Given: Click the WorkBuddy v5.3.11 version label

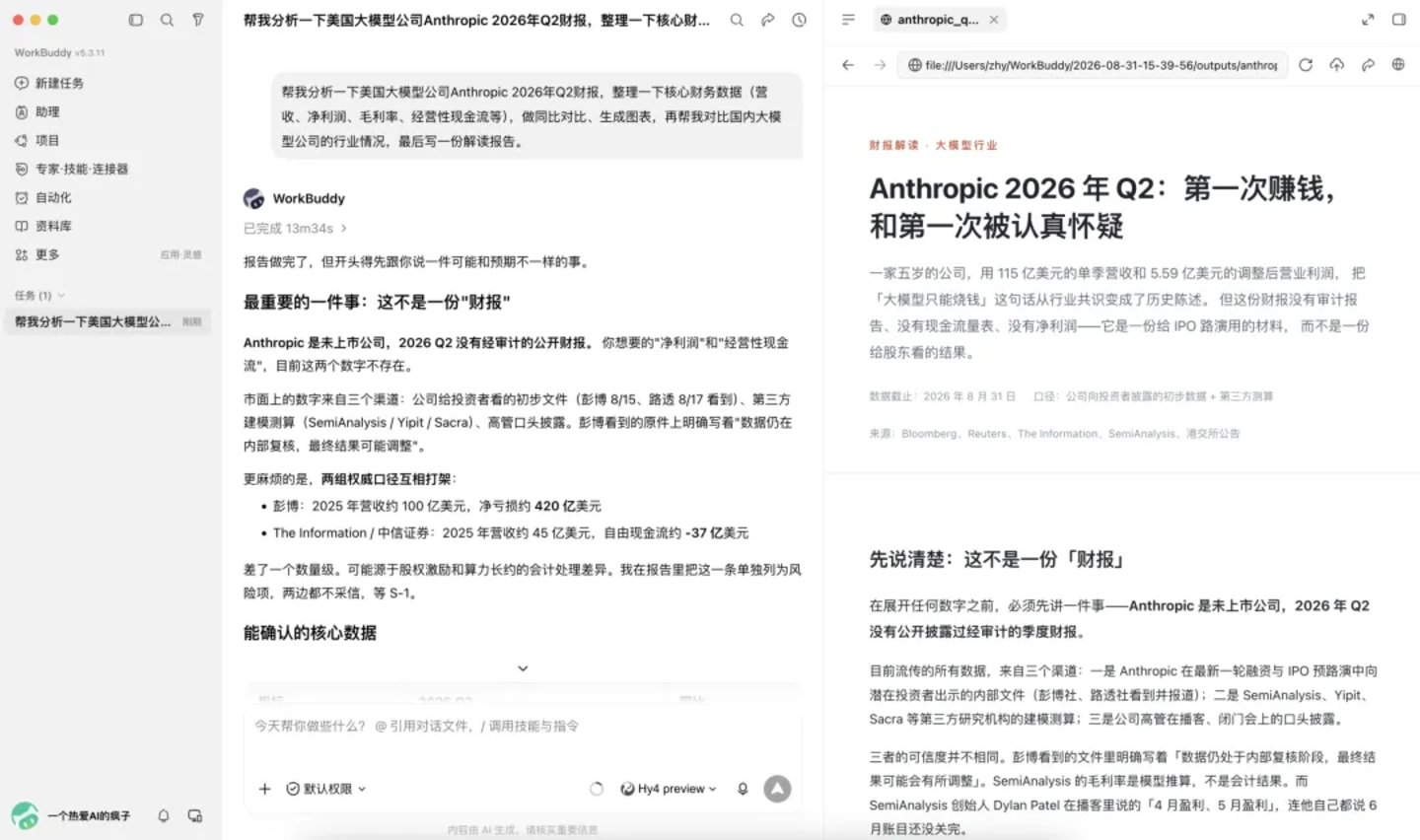Looking at the screenshot, I should [x=59, y=52].
